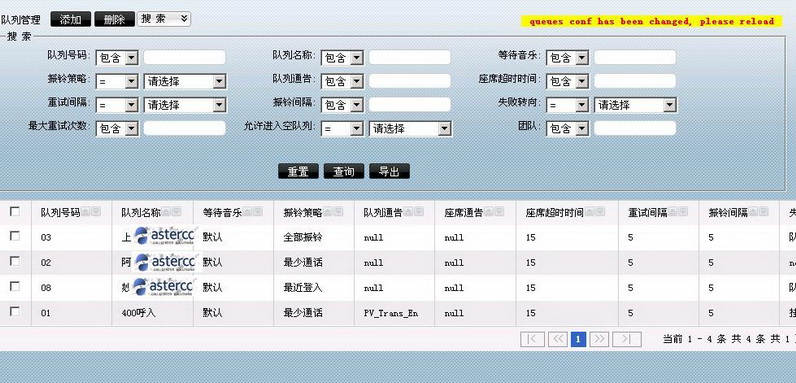
Task: Go to previous page of results
Action: tap(557, 339)
